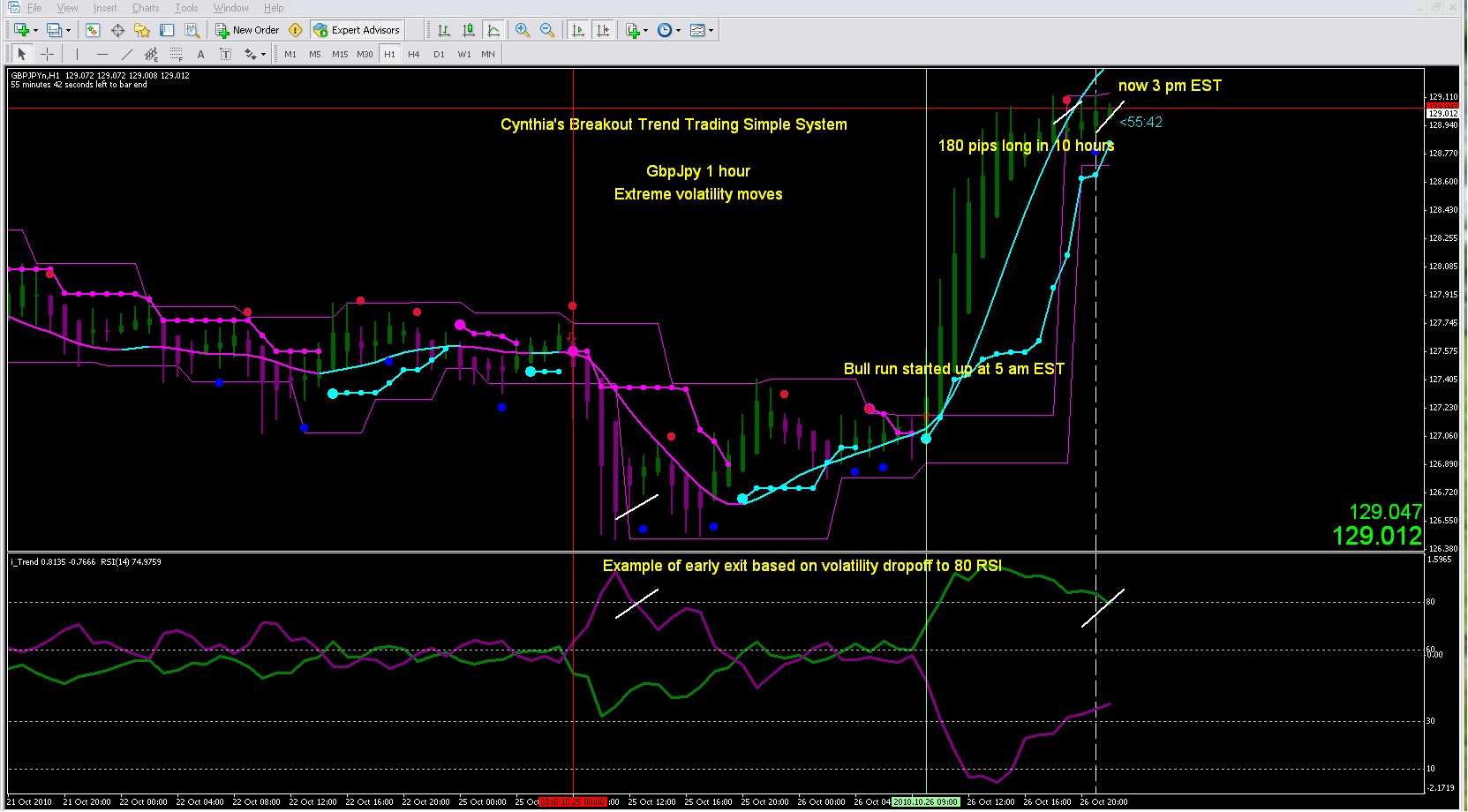Switch to H4 timeframe
The width and height of the screenshot is (1468, 812).
pyautogui.click(x=414, y=54)
